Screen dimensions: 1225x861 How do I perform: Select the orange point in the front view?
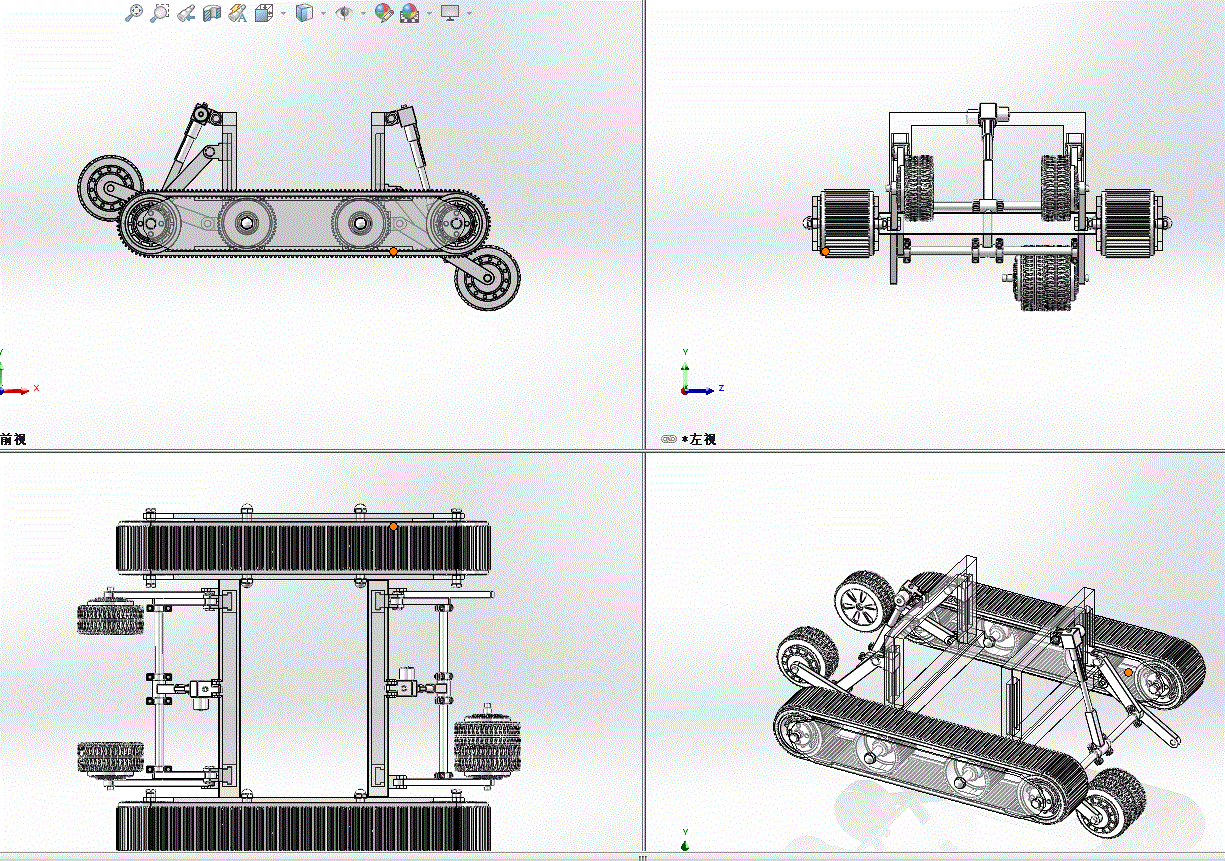click(x=394, y=251)
